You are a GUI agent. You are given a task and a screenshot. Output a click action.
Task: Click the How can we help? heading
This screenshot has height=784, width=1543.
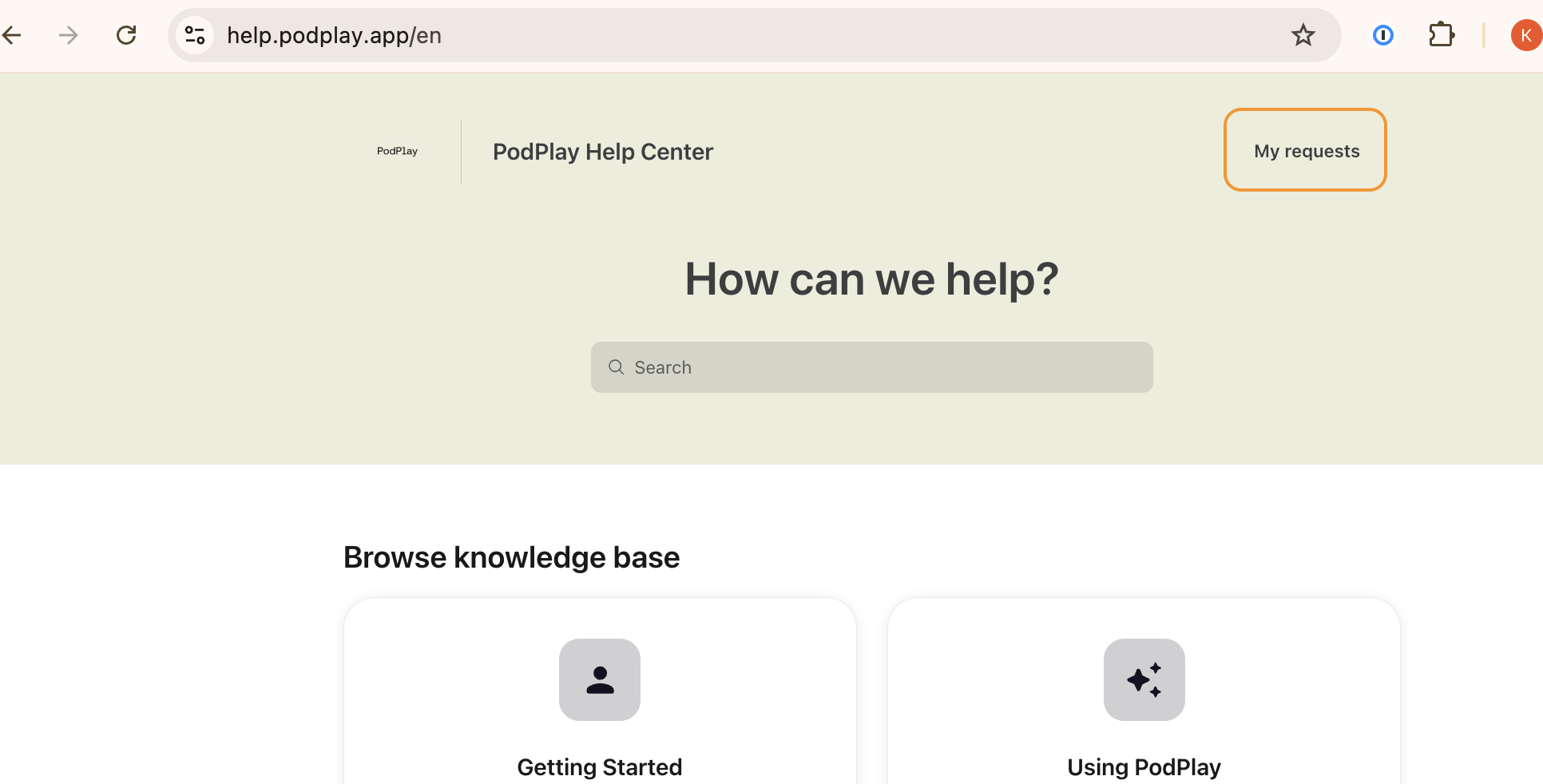871,279
